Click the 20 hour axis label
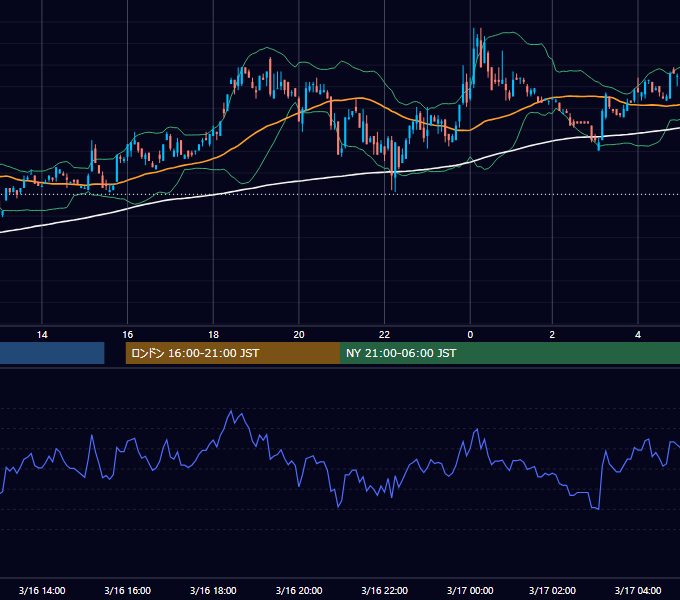The image size is (680, 600). pyautogui.click(x=299, y=335)
